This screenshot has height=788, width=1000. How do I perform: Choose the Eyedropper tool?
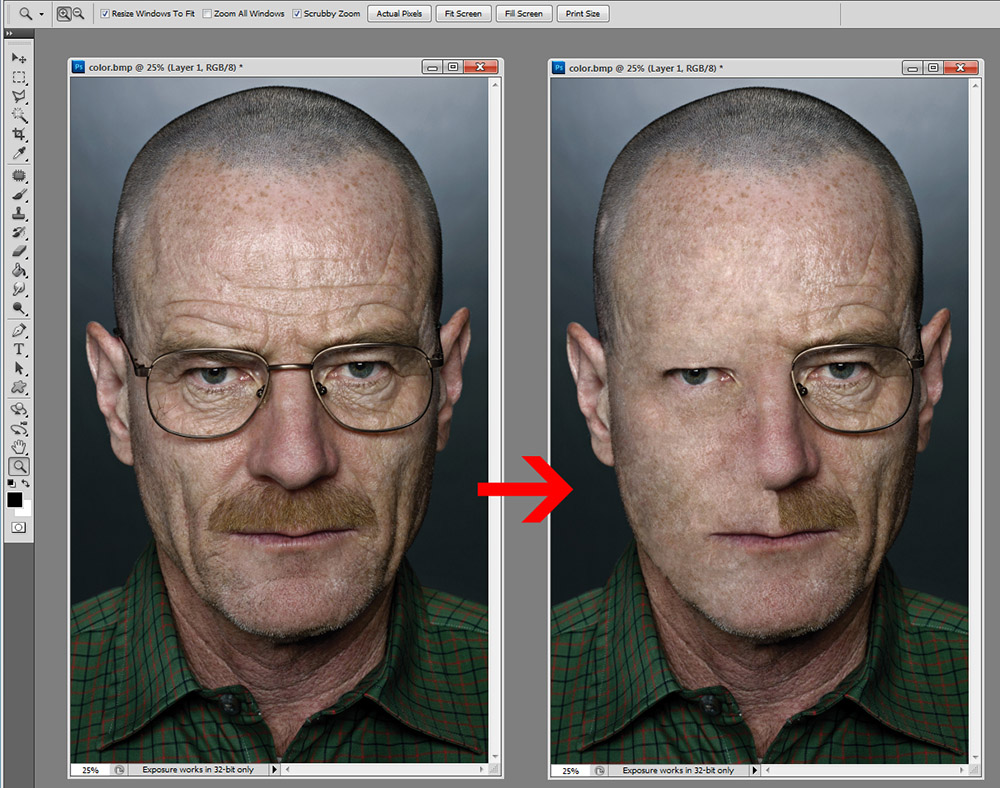pos(19,154)
